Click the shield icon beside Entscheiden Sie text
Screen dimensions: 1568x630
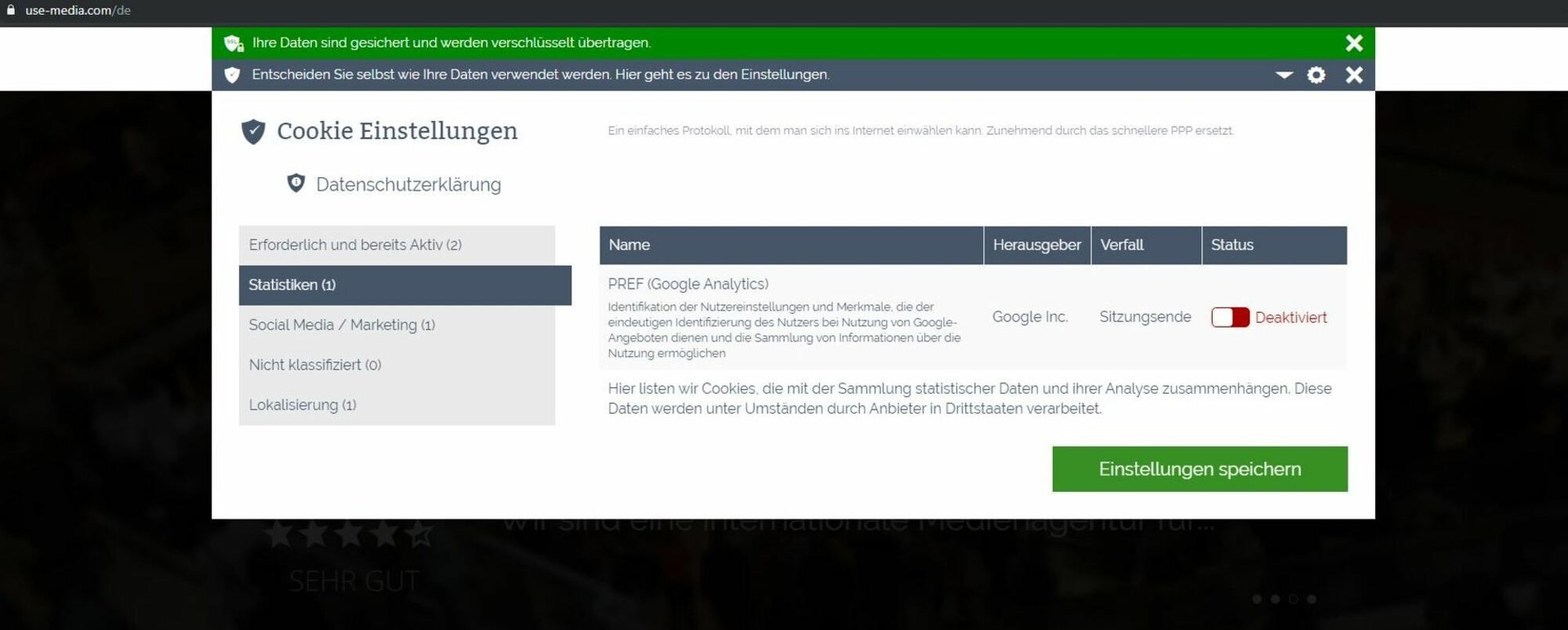232,75
